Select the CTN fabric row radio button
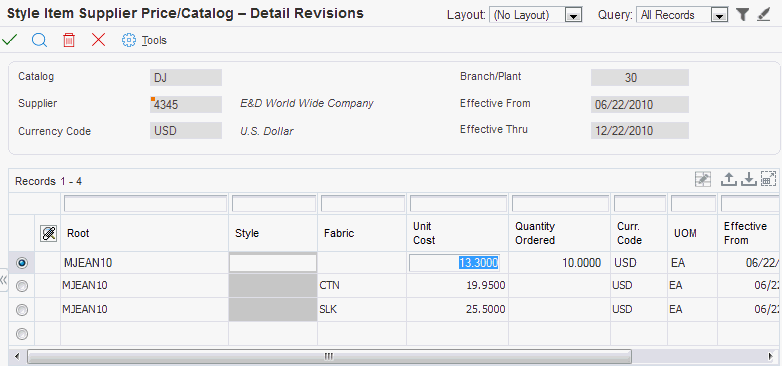This screenshot has width=782, height=366. 22,286
